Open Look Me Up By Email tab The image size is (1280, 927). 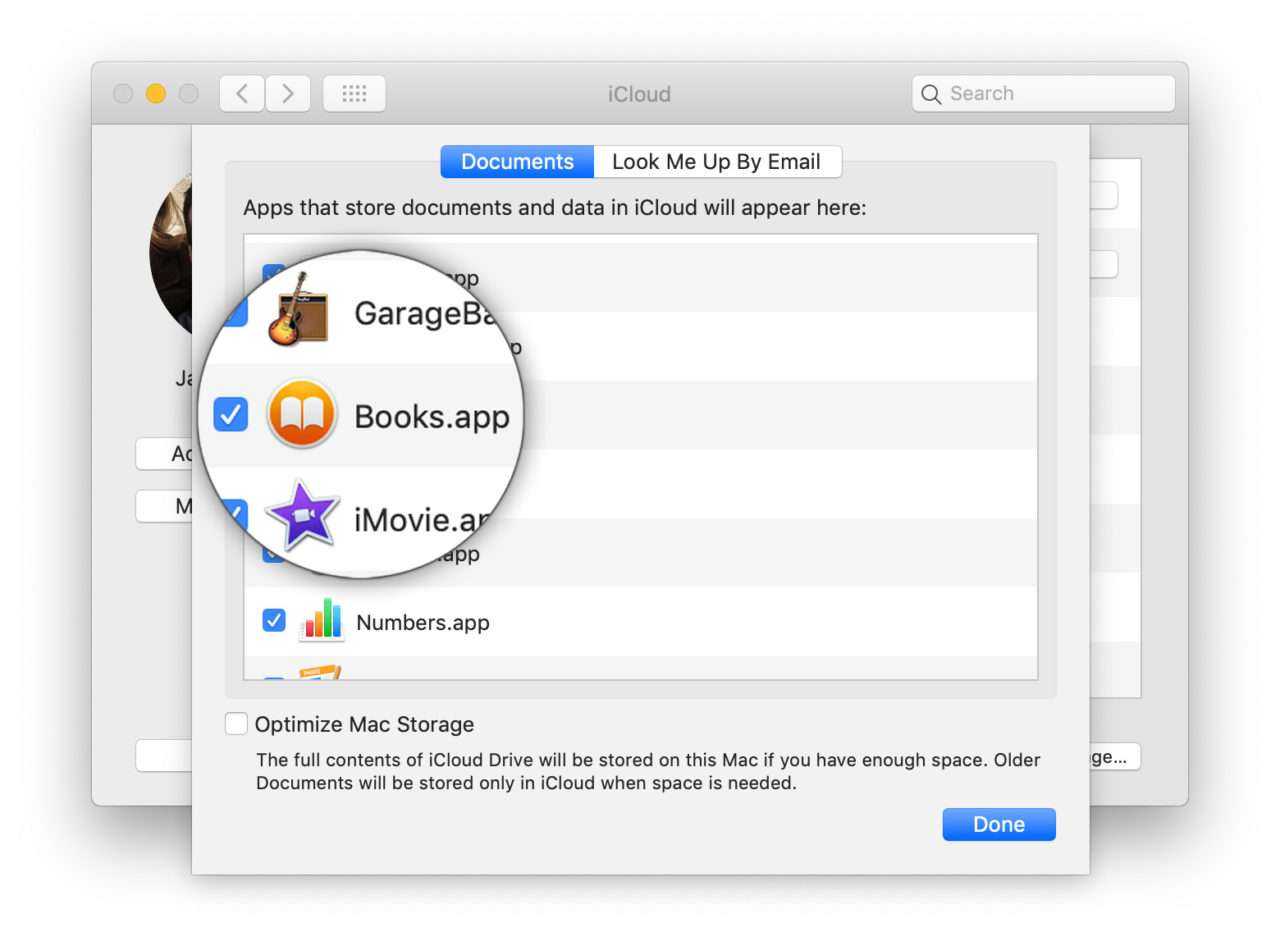click(x=716, y=162)
